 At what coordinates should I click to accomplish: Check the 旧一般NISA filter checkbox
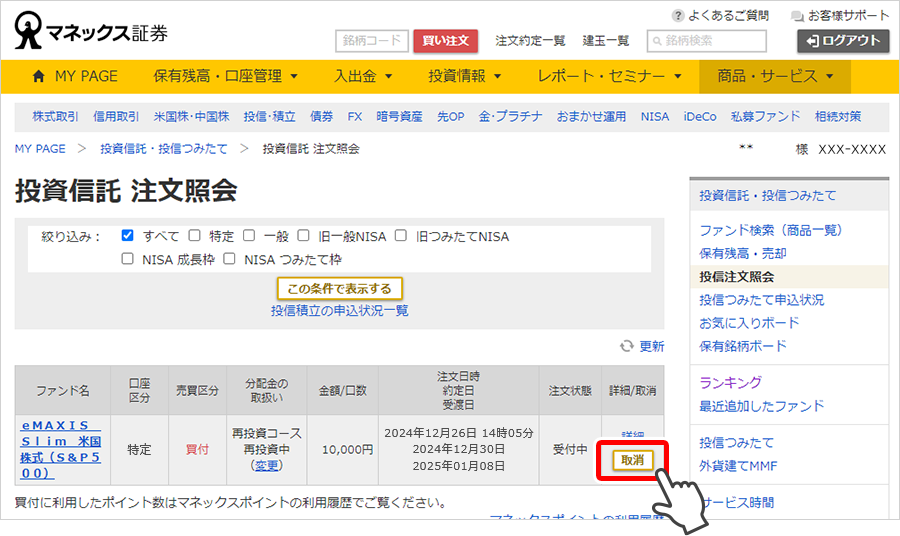(x=303, y=235)
